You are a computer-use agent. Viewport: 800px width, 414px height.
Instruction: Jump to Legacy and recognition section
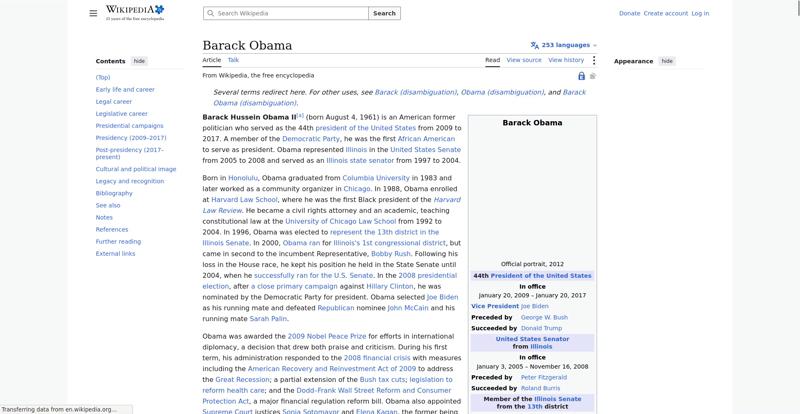[x=130, y=181]
